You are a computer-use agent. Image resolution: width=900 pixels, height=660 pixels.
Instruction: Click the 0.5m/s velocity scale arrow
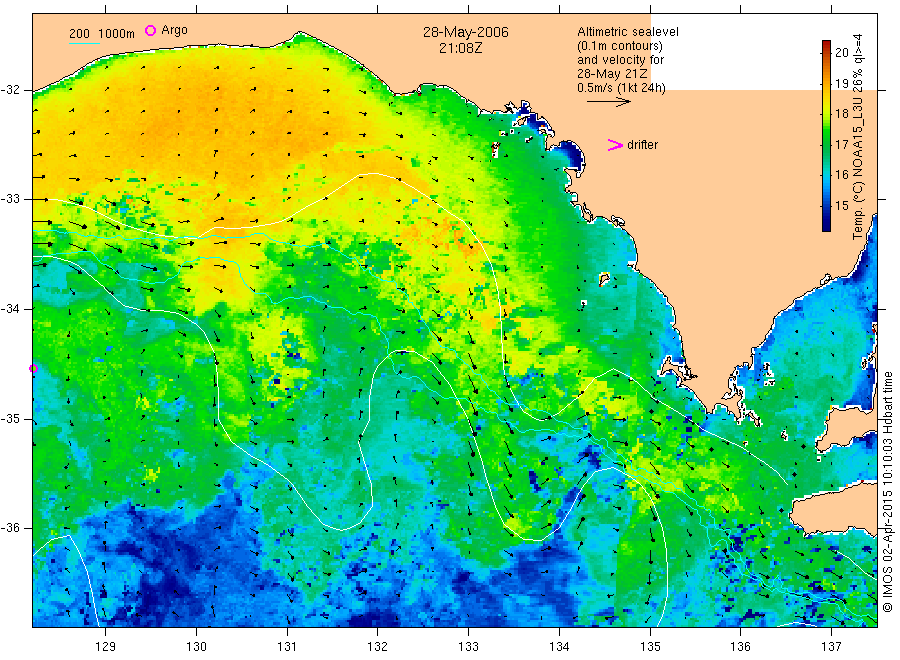[608, 102]
